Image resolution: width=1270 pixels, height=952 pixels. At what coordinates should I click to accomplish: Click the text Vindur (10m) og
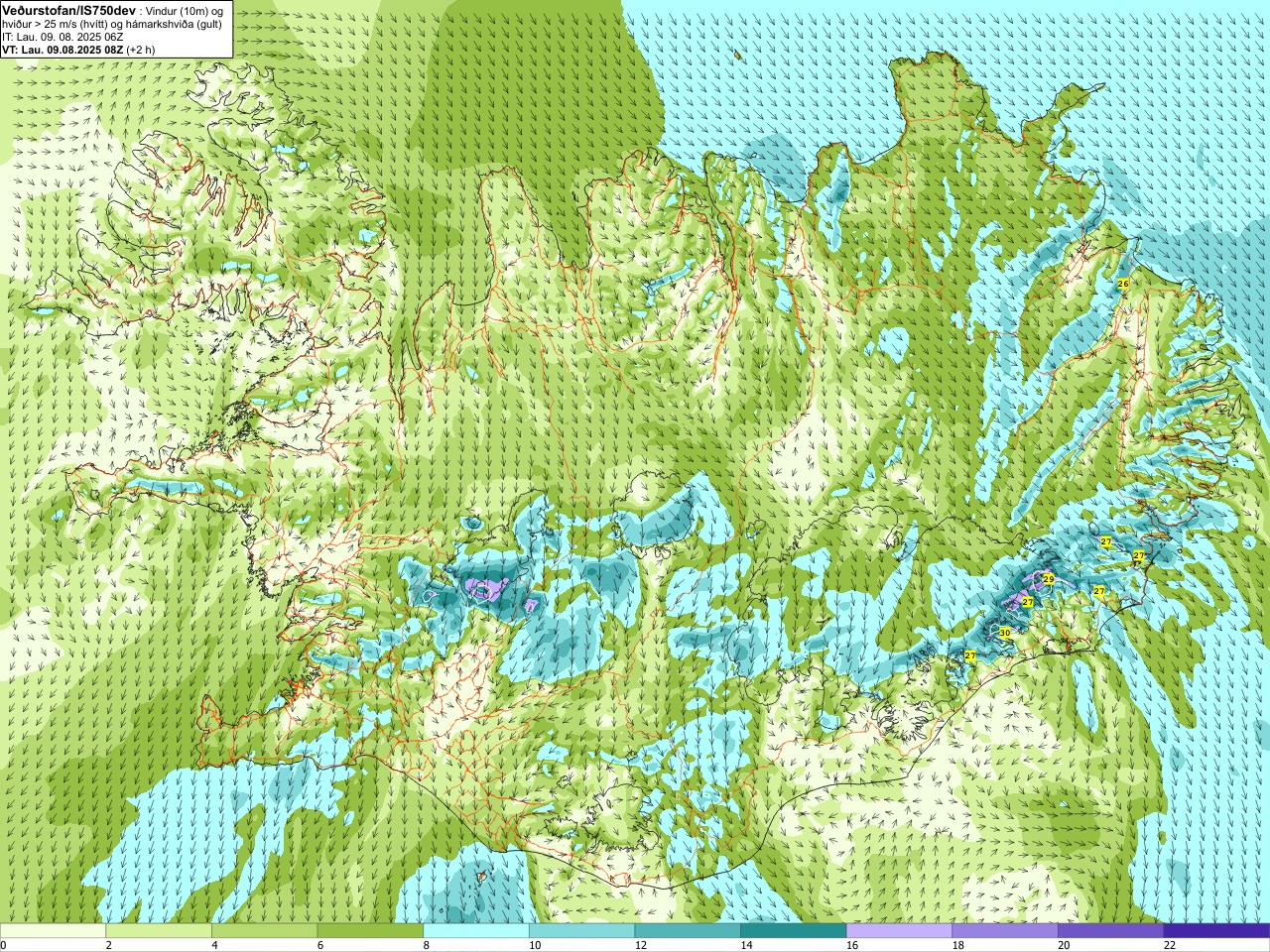coord(186,11)
